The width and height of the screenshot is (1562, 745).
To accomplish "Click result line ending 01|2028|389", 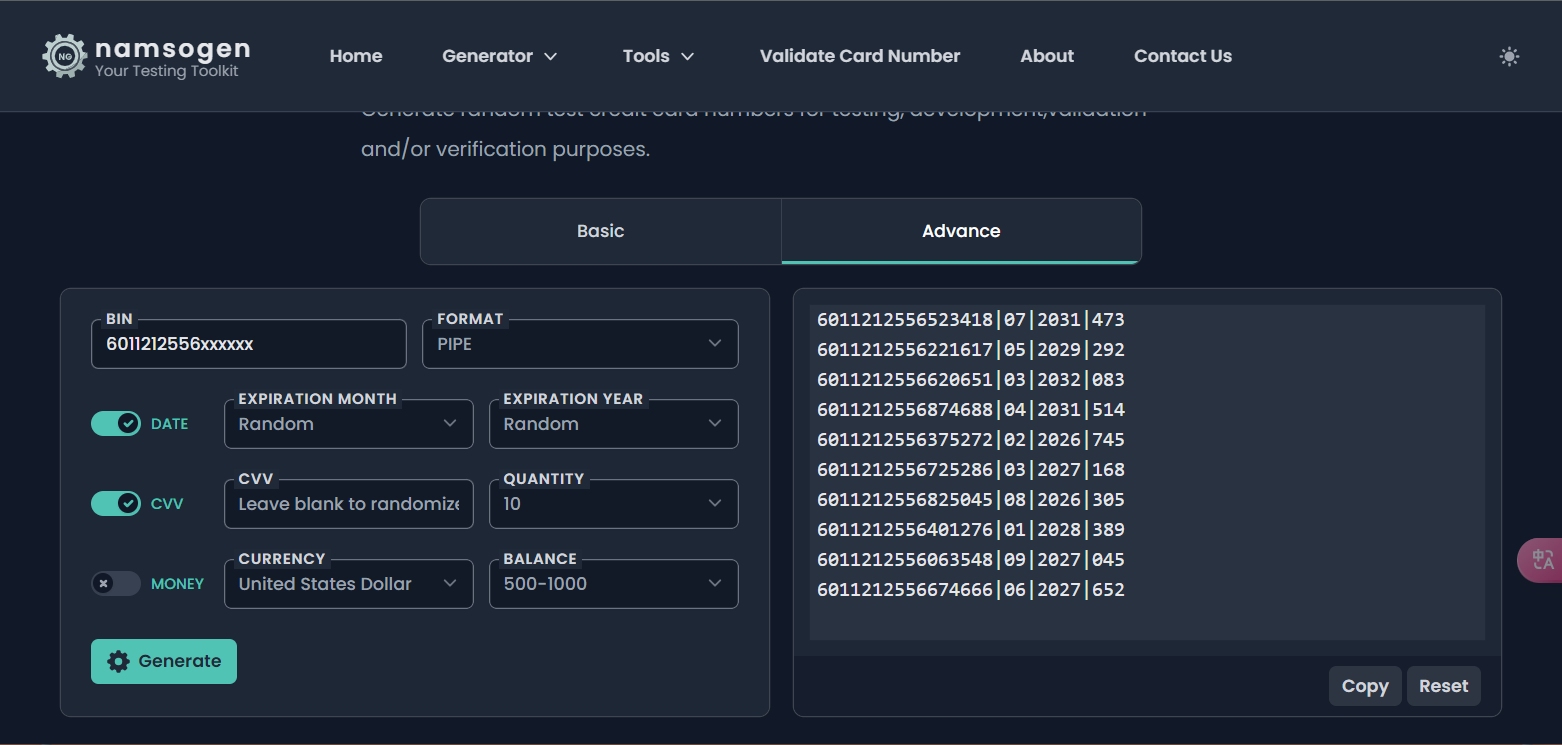I will (971, 530).
